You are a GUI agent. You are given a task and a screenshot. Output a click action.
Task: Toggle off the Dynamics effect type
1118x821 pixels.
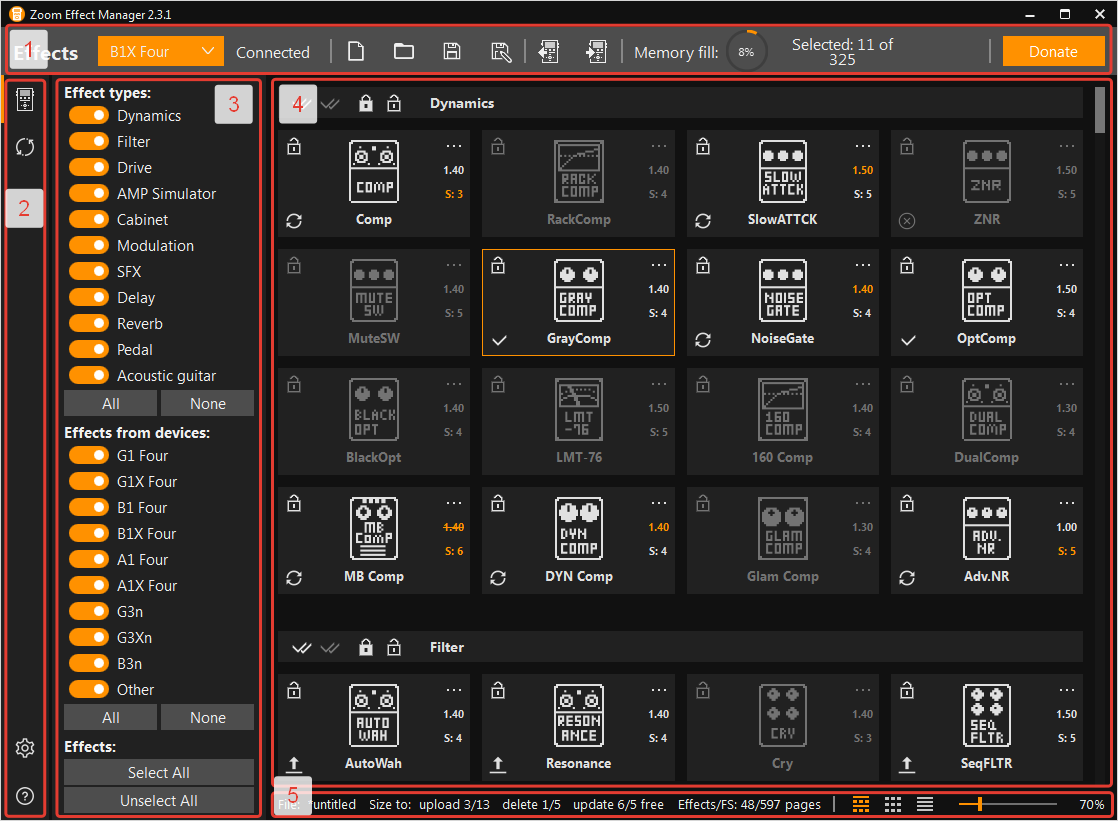88,116
